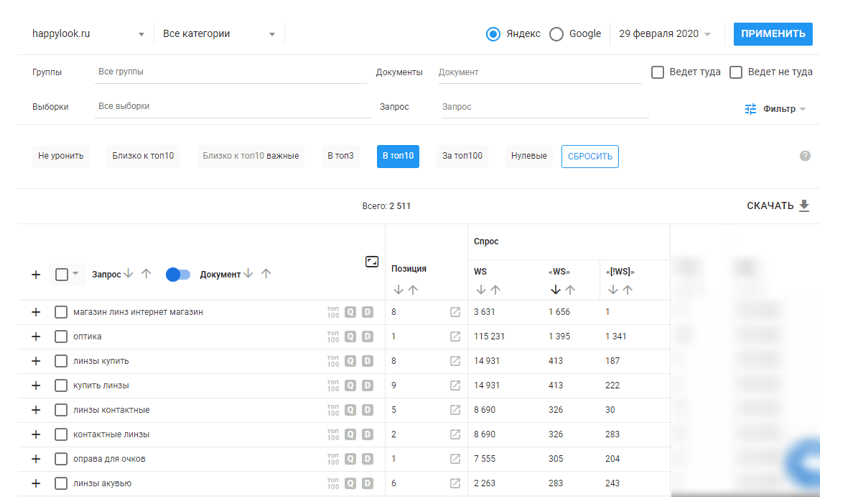Sort WS column descending
851x497 pixels.
point(481,290)
